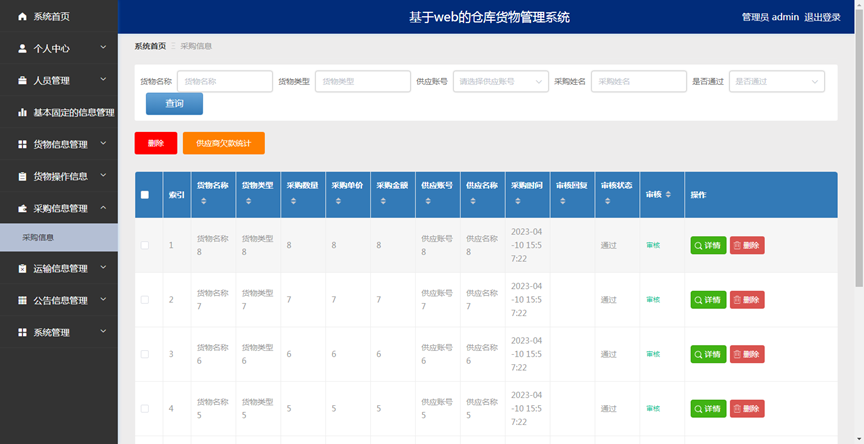Click the blue 查询 button

pyautogui.click(x=174, y=104)
